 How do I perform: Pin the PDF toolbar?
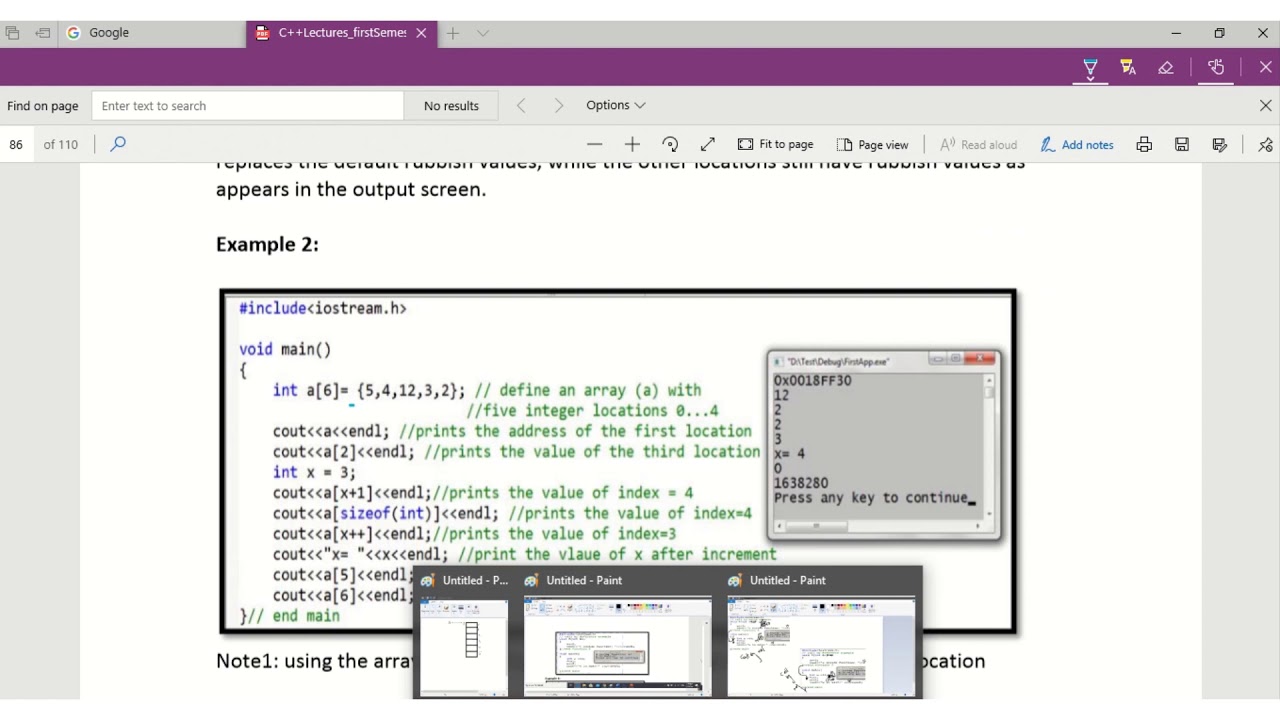(1265, 144)
